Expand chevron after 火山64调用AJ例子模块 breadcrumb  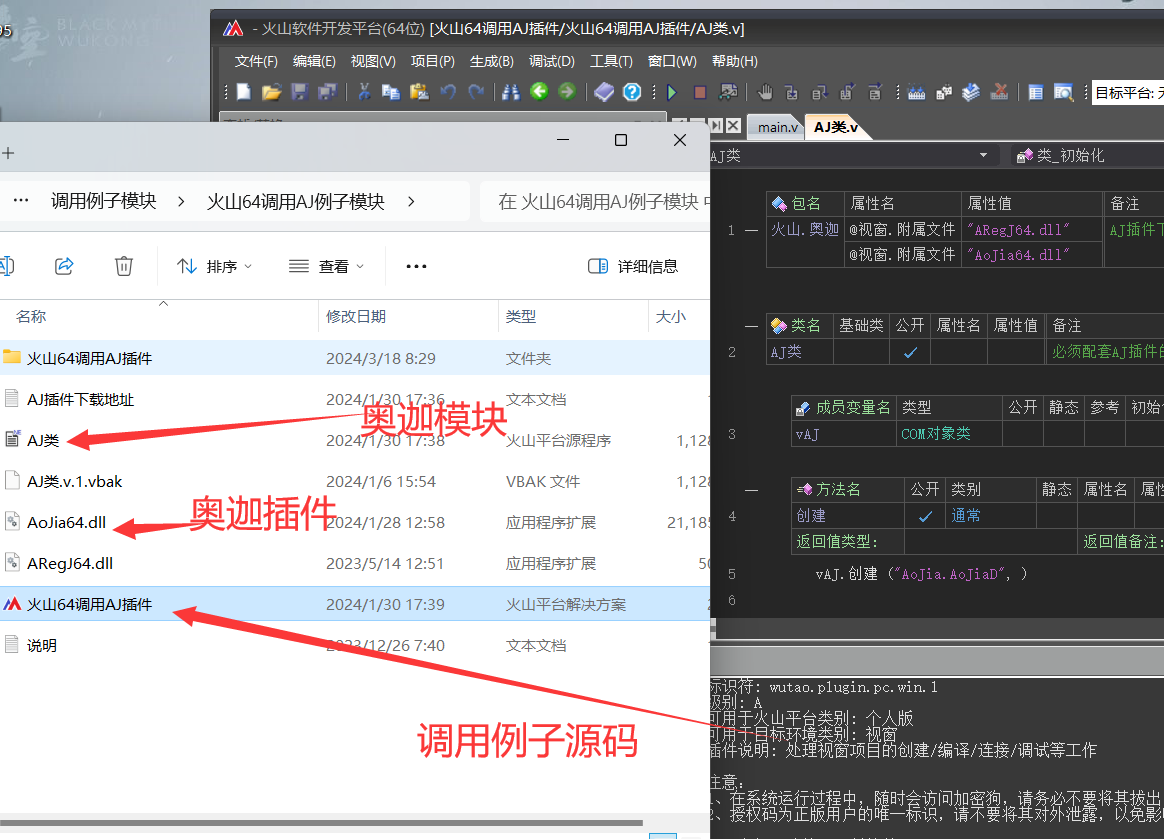pyautogui.click(x=411, y=201)
